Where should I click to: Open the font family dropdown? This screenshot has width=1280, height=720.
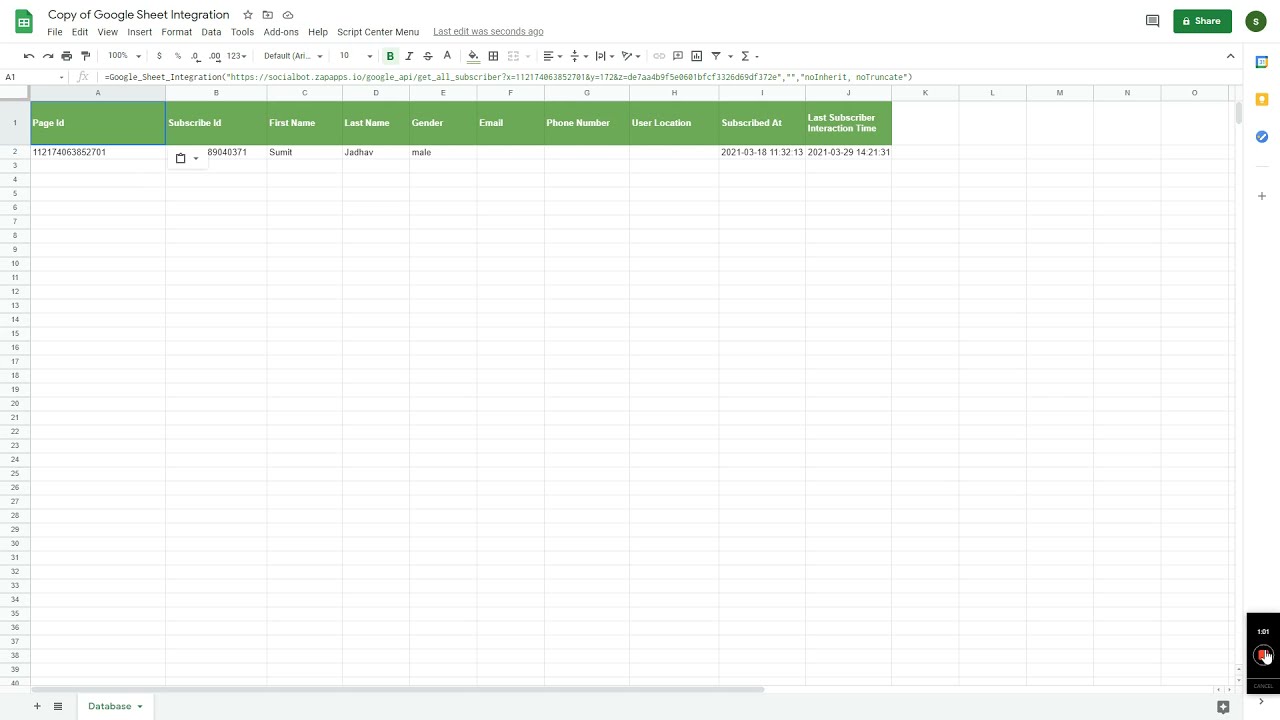pyautogui.click(x=293, y=56)
